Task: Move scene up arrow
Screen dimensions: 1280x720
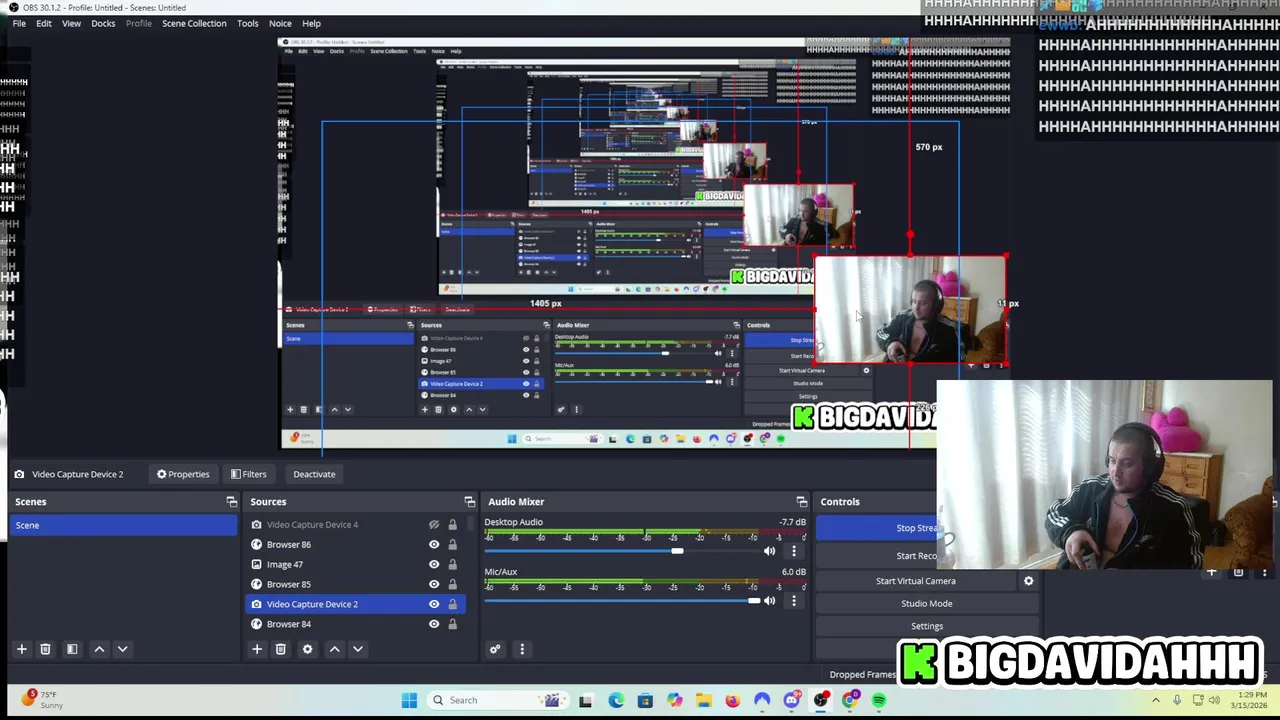Action: tap(99, 649)
